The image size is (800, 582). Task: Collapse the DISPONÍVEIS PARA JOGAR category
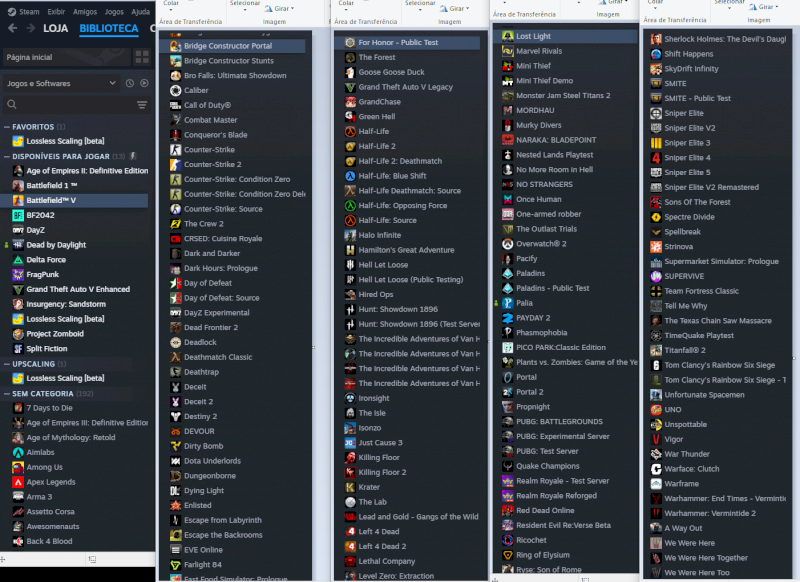click(x=7, y=156)
